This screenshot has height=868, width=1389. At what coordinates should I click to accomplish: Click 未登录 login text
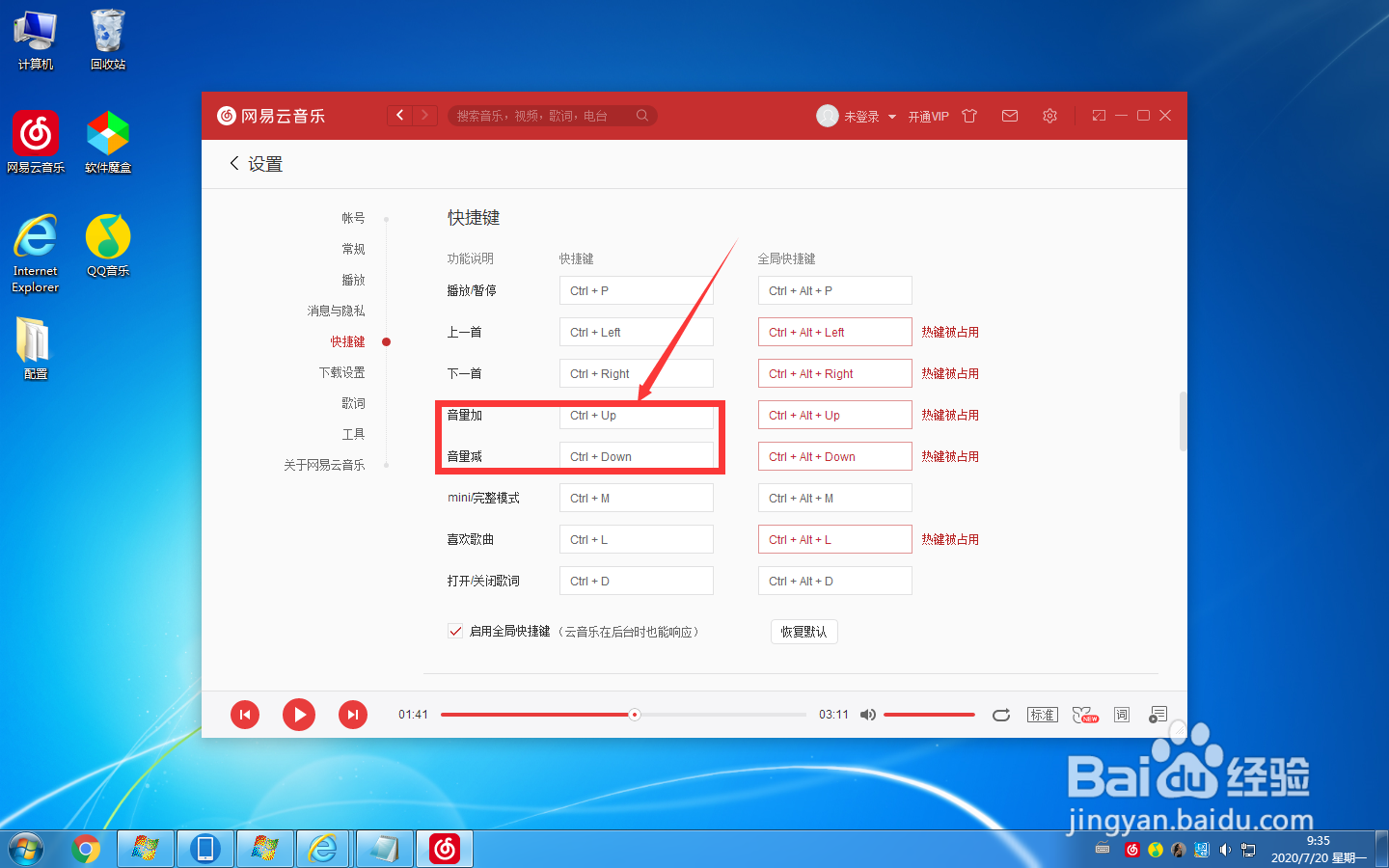[861, 117]
